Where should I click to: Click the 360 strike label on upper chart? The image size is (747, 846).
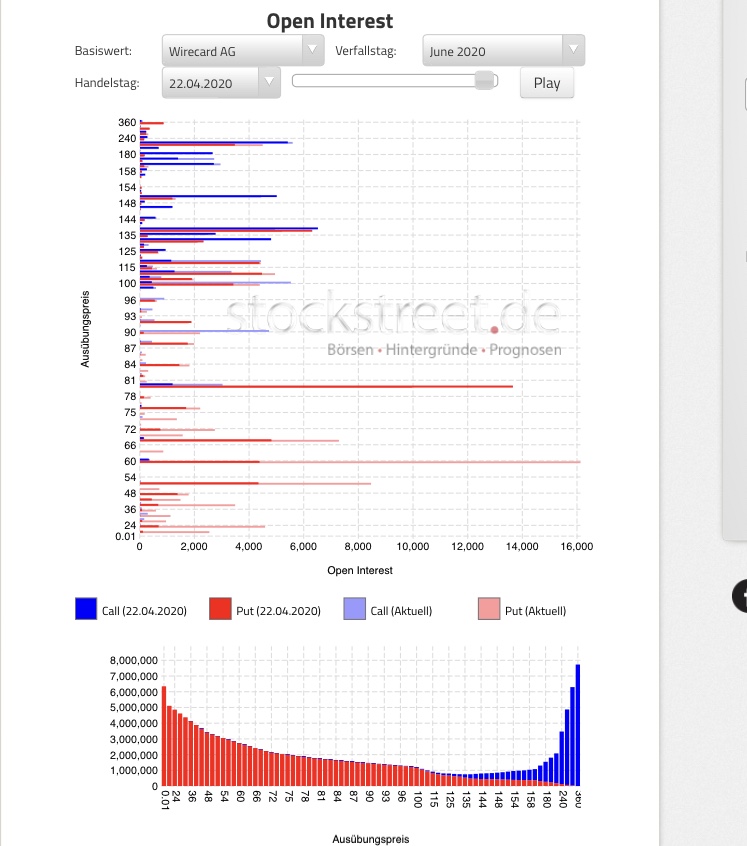click(x=127, y=122)
